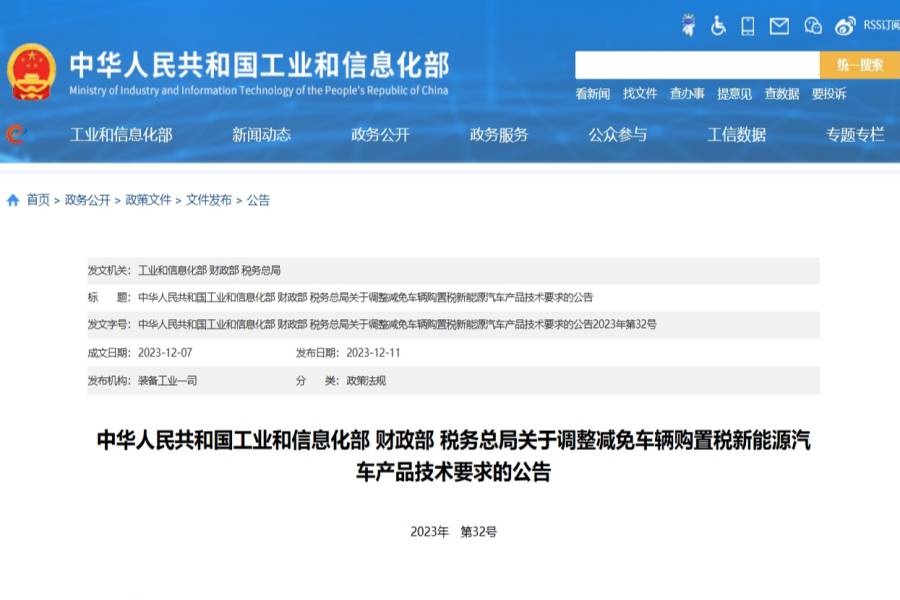Click the national emblem logo
The image size is (900, 600).
[x=31, y=72]
